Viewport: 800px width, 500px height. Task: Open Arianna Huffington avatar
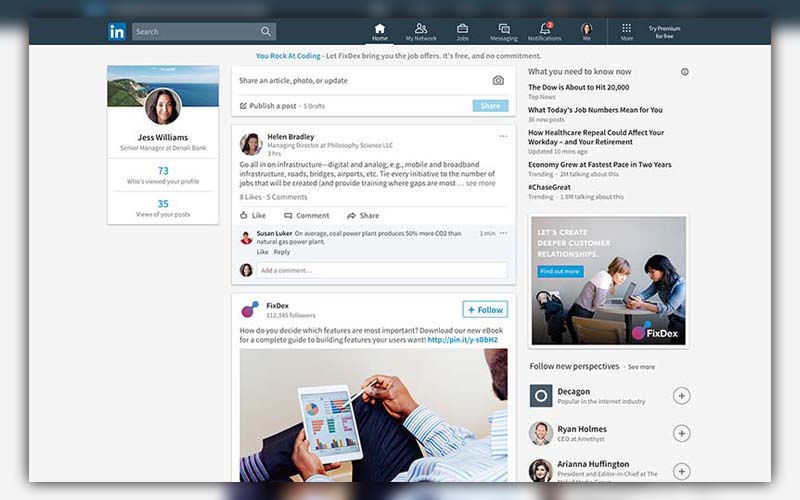(541, 470)
